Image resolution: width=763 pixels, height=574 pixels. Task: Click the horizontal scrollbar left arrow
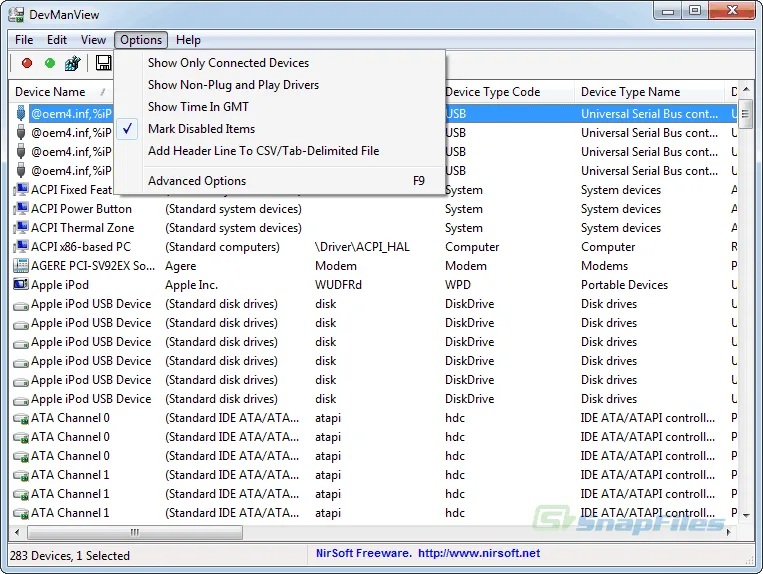tap(17, 532)
